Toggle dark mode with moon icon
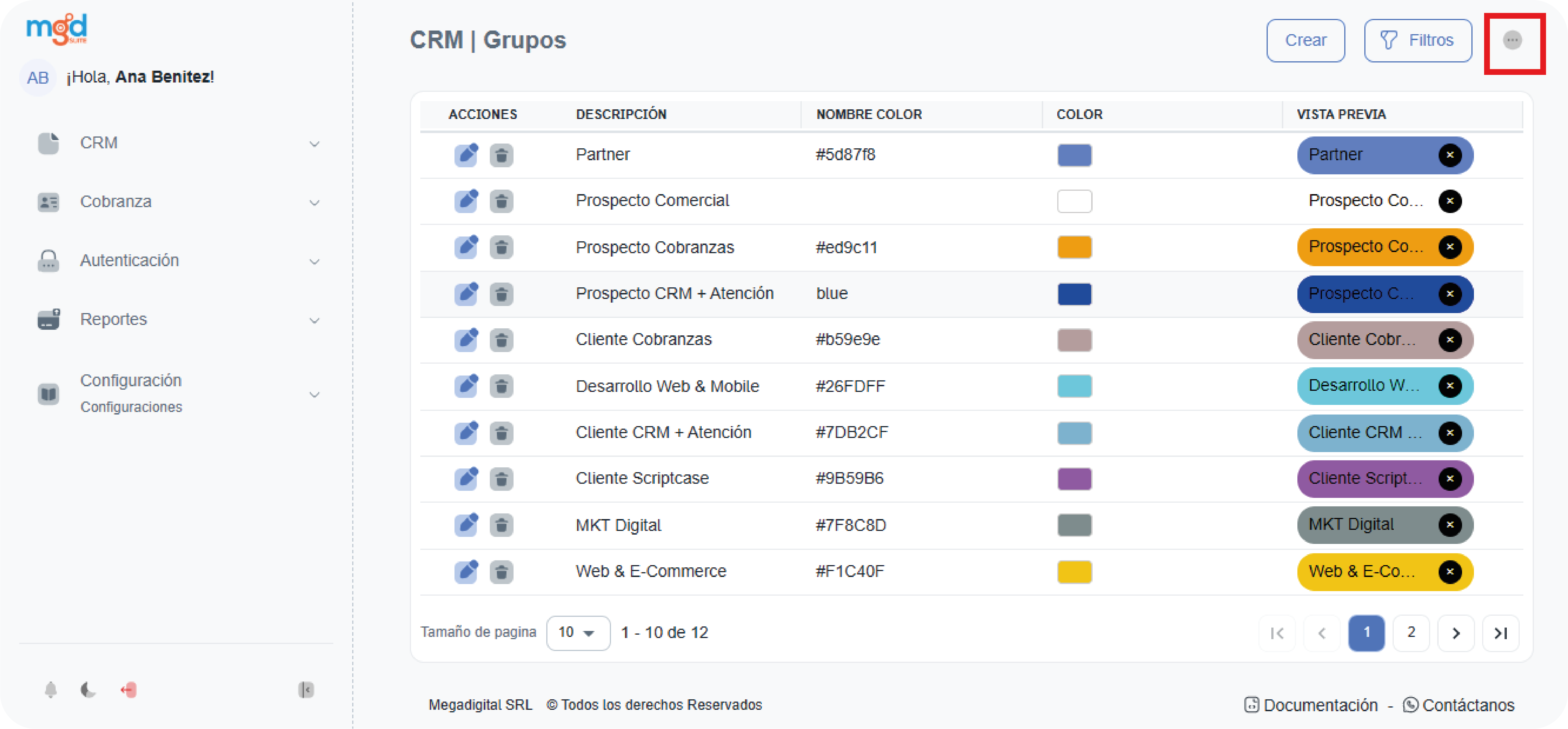The width and height of the screenshot is (1568, 729). point(88,689)
